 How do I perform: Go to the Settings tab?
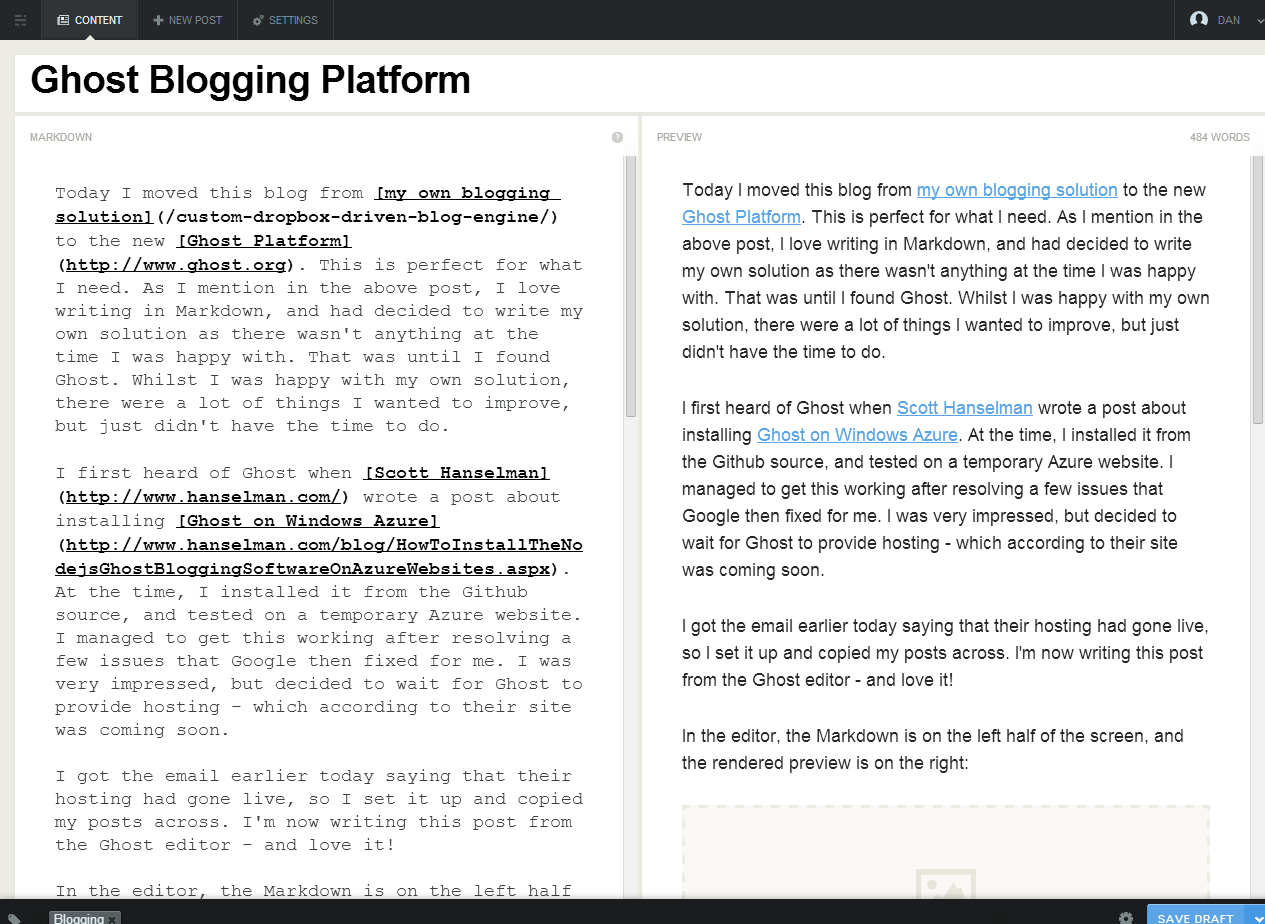point(285,20)
